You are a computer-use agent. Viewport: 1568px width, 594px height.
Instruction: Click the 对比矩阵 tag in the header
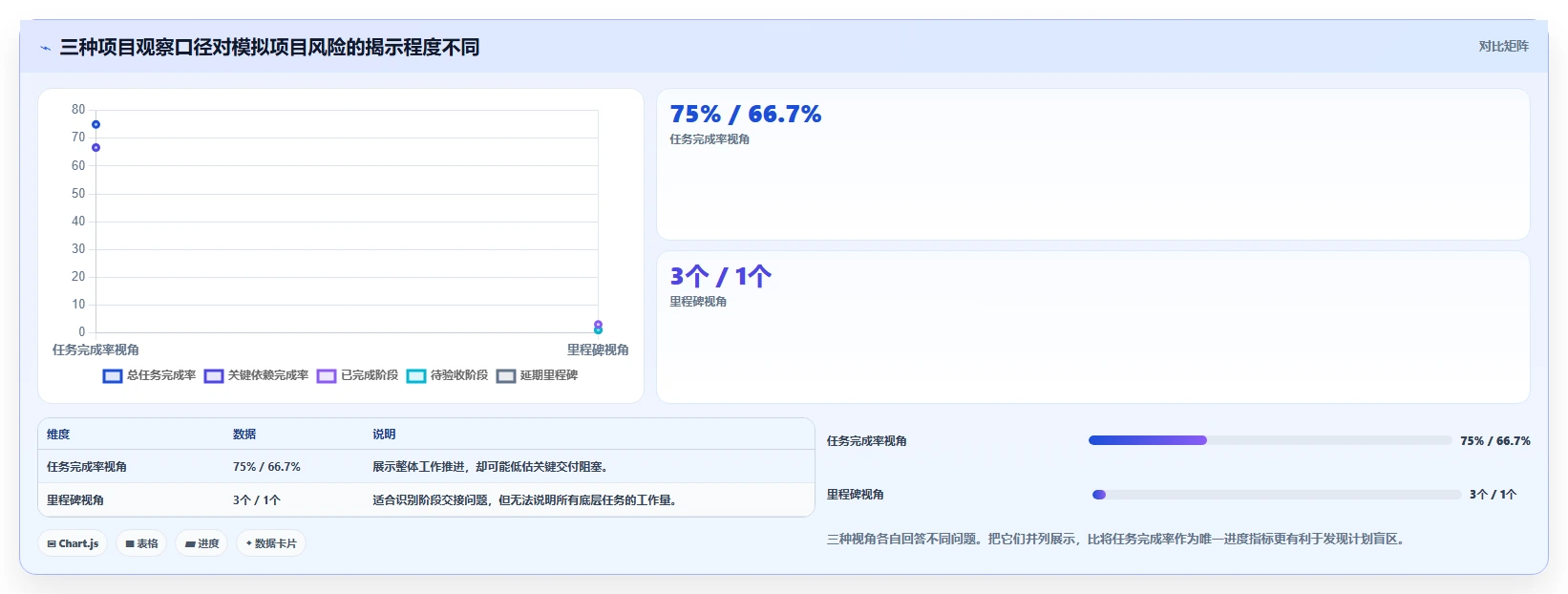(1503, 46)
